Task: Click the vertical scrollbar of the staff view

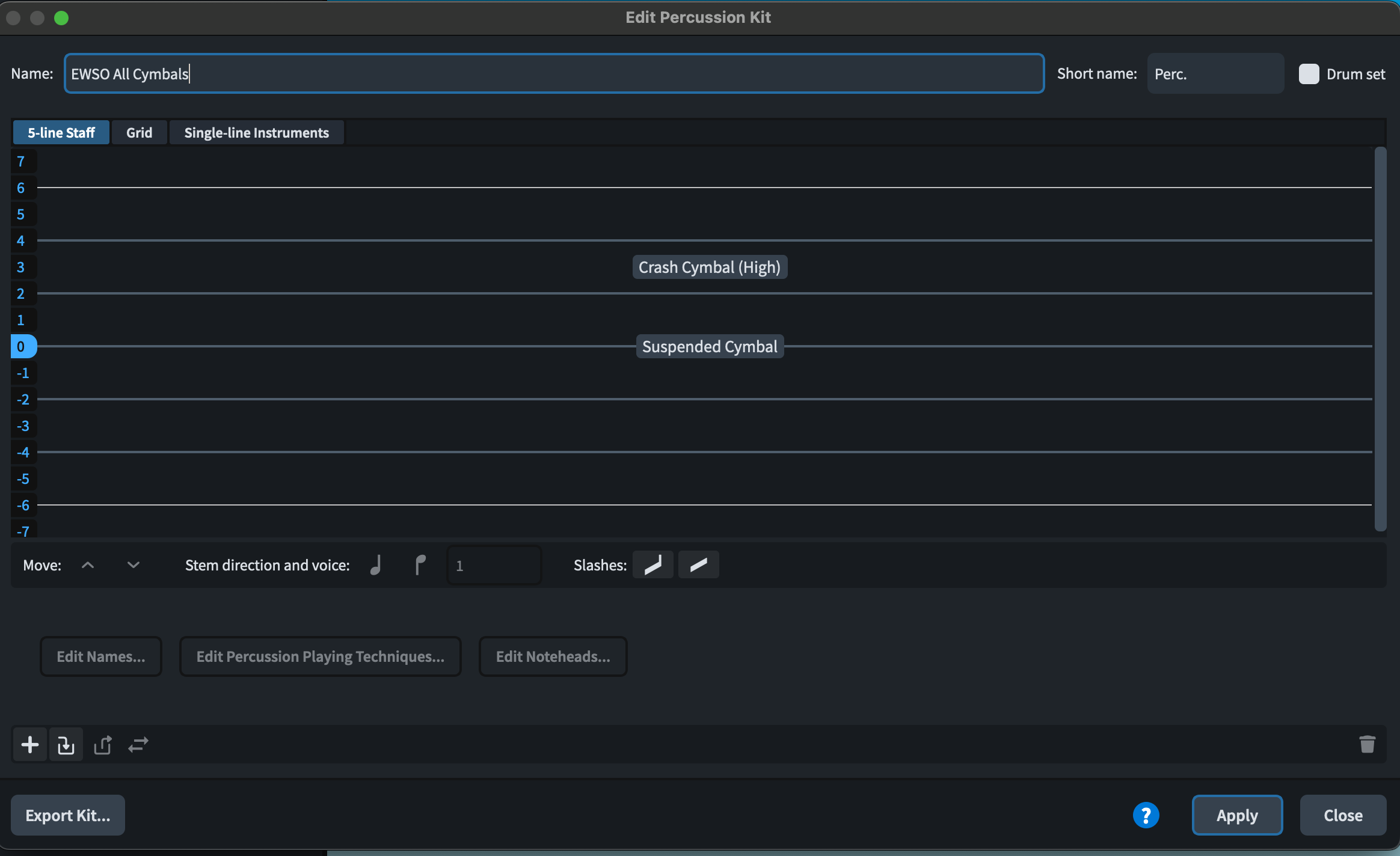Action: tap(1381, 340)
